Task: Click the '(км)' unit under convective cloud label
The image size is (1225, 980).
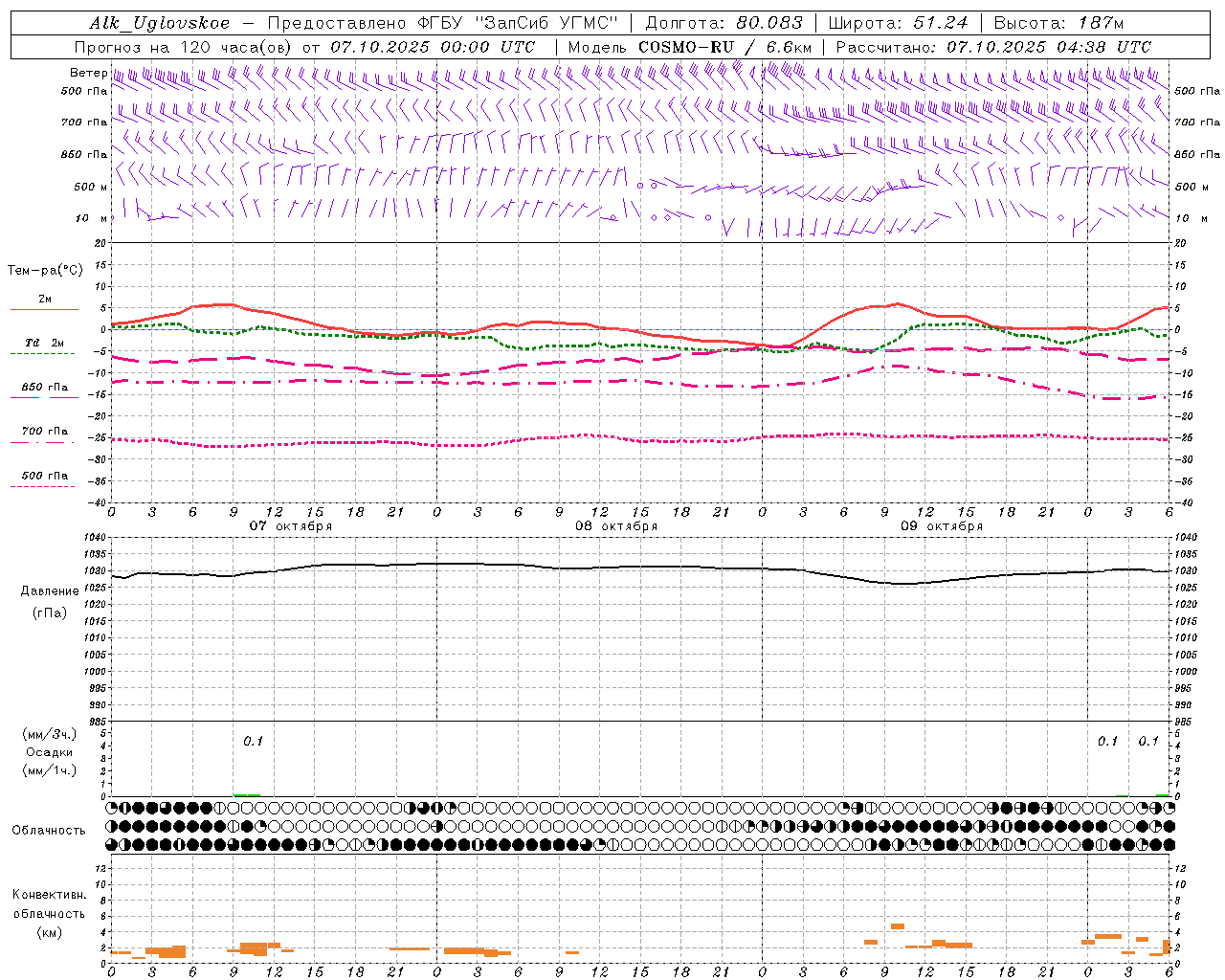Action: point(49,932)
